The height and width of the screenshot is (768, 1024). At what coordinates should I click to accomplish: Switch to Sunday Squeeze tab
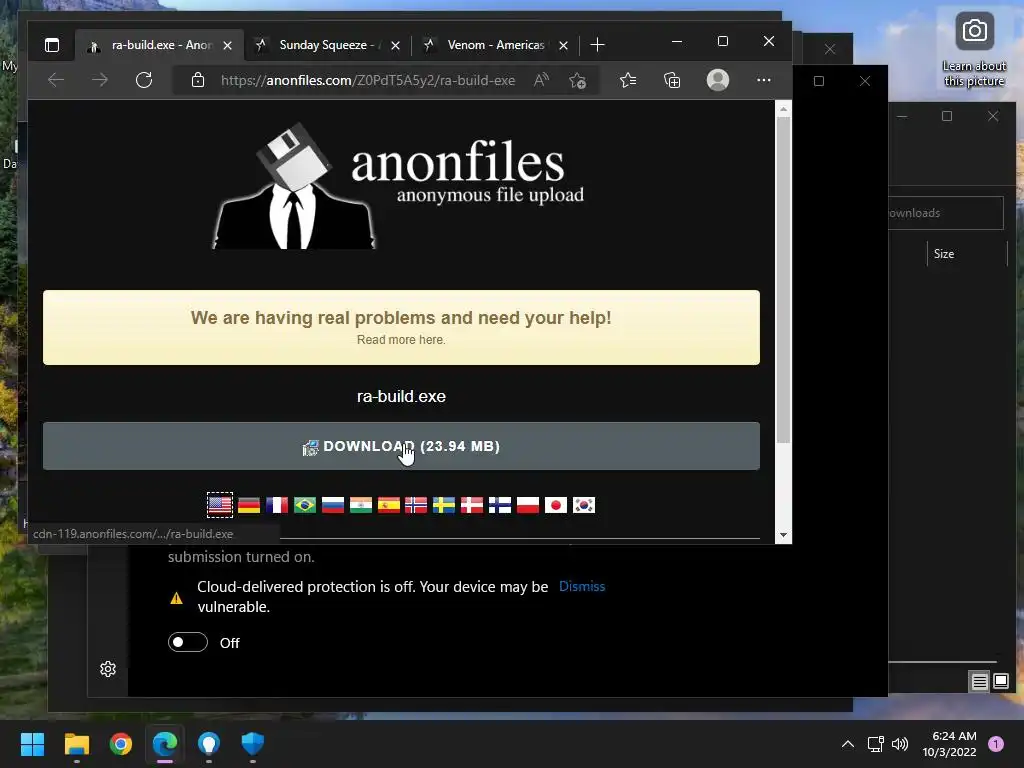(x=327, y=45)
